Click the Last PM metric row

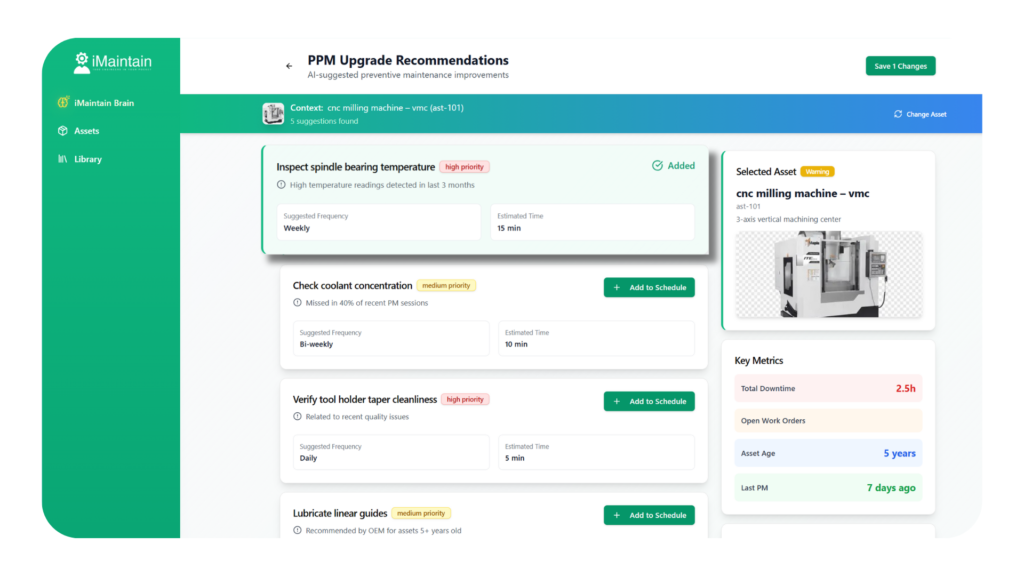pos(828,488)
